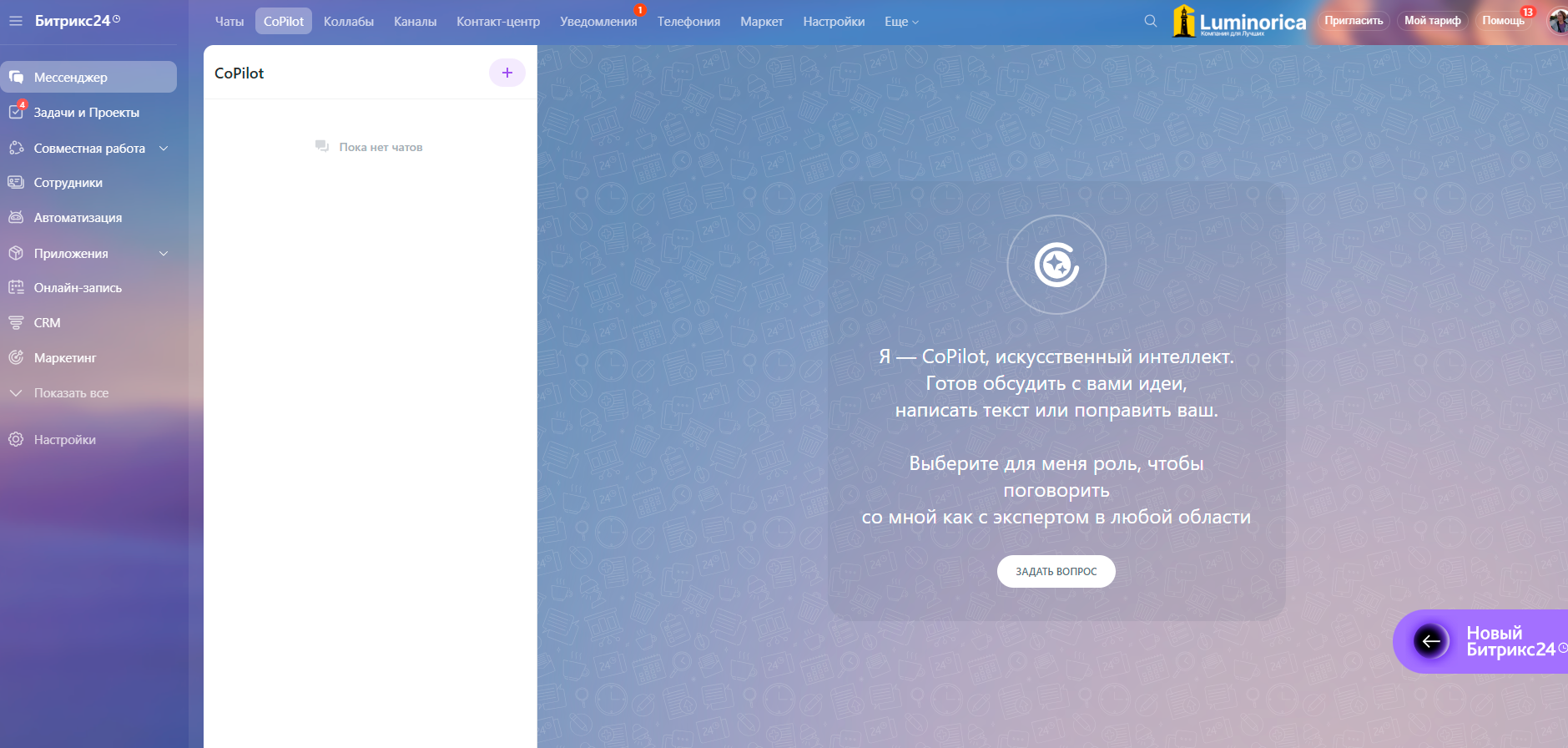Click the back arrow on Новый Битрикс24
1568x748 pixels.
(1431, 641)
